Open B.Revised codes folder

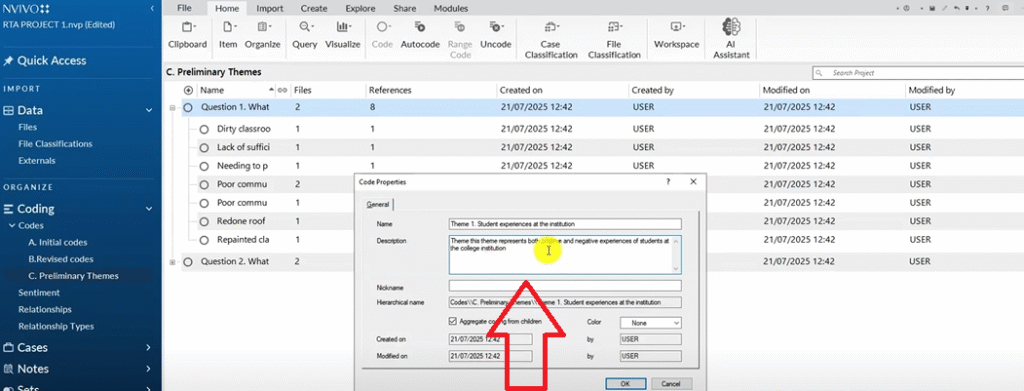point(61,259)
